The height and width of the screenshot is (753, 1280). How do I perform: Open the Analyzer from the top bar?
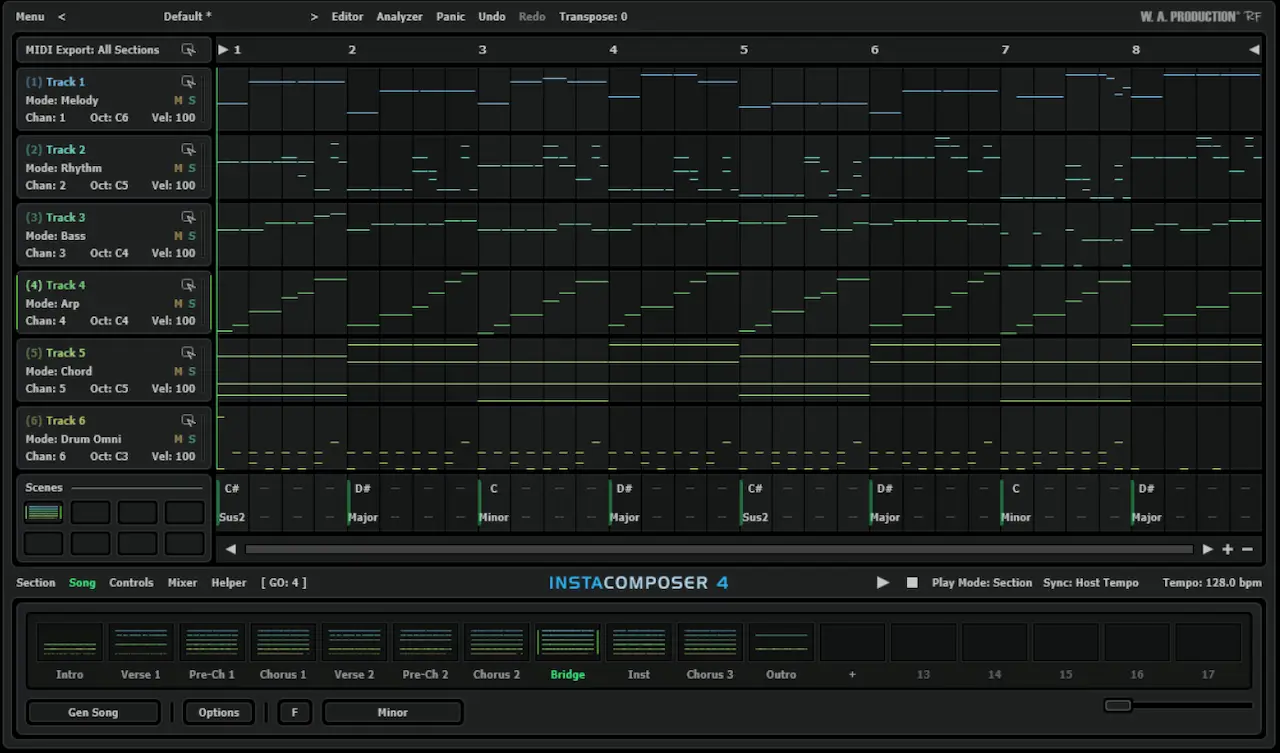point(399,17)
